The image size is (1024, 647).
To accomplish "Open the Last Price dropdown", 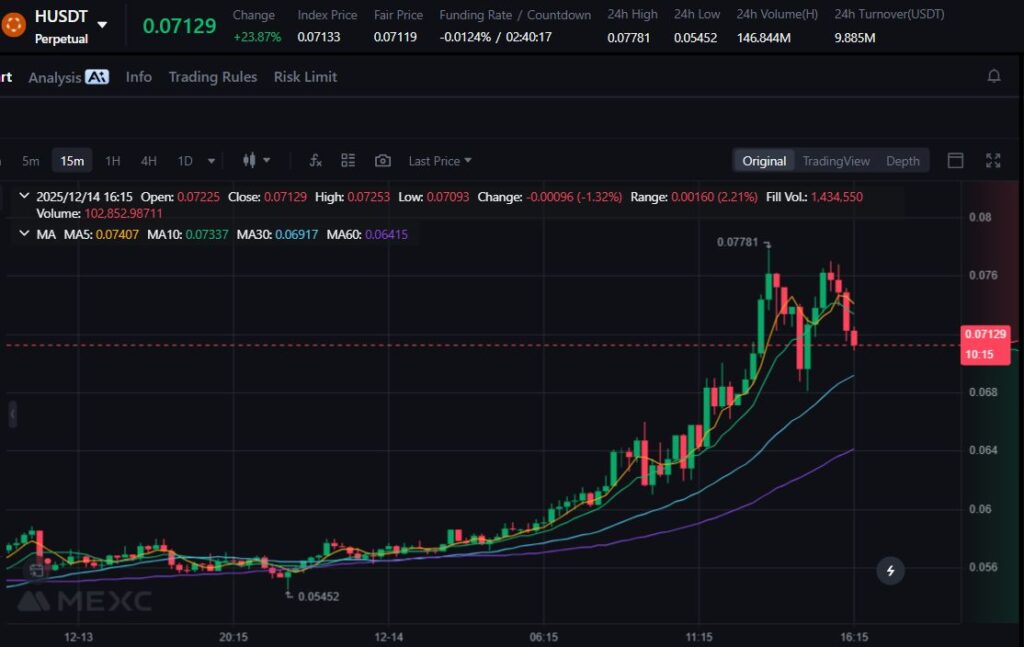I will click(x=440, y=161).
